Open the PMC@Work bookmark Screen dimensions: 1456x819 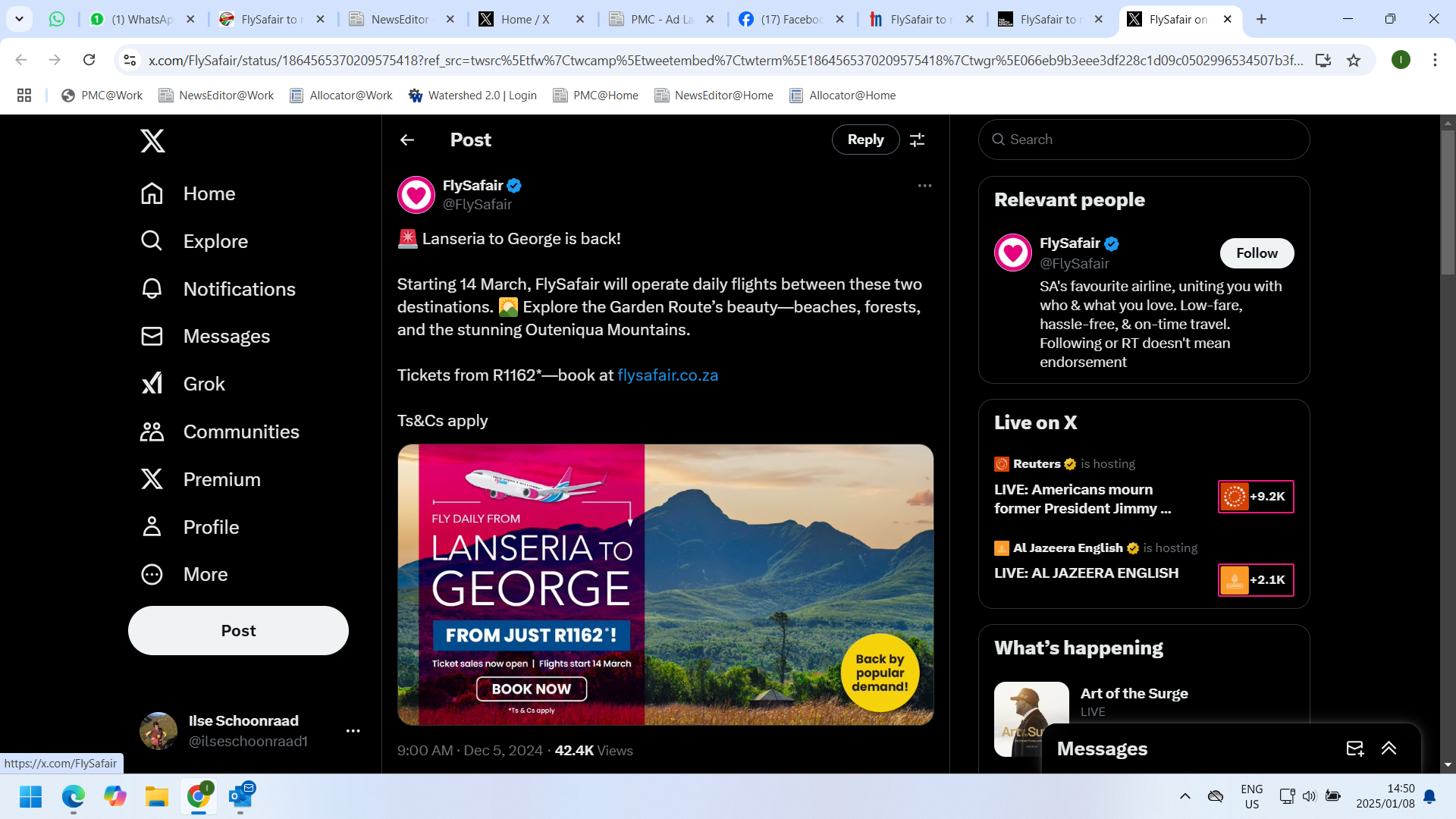tap(102, 96)
